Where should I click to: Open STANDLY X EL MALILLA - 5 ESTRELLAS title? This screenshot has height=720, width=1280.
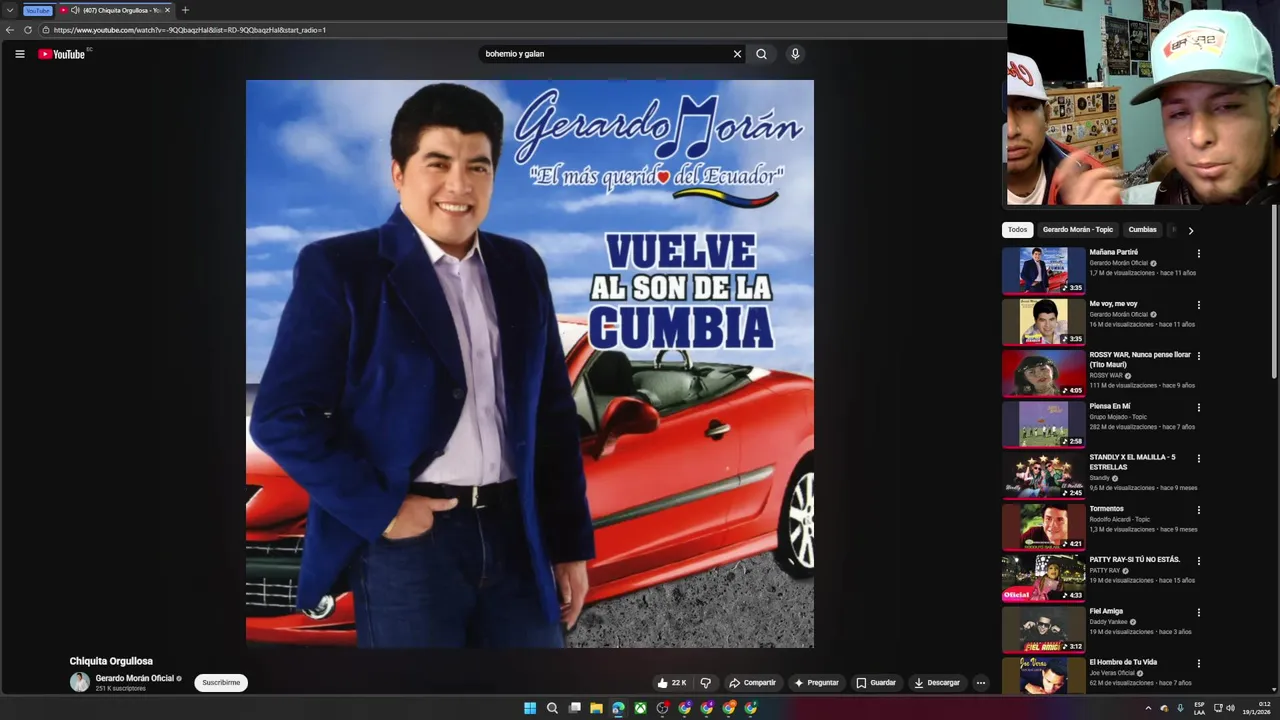[x=1132, y=462]
